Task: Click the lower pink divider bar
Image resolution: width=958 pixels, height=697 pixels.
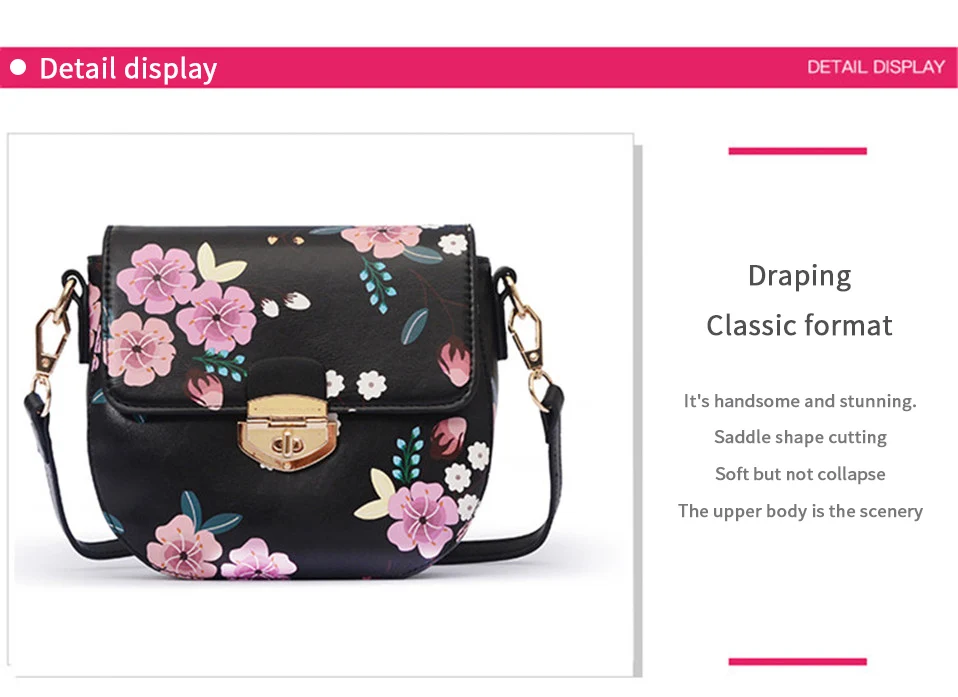Action: [797, 662]
